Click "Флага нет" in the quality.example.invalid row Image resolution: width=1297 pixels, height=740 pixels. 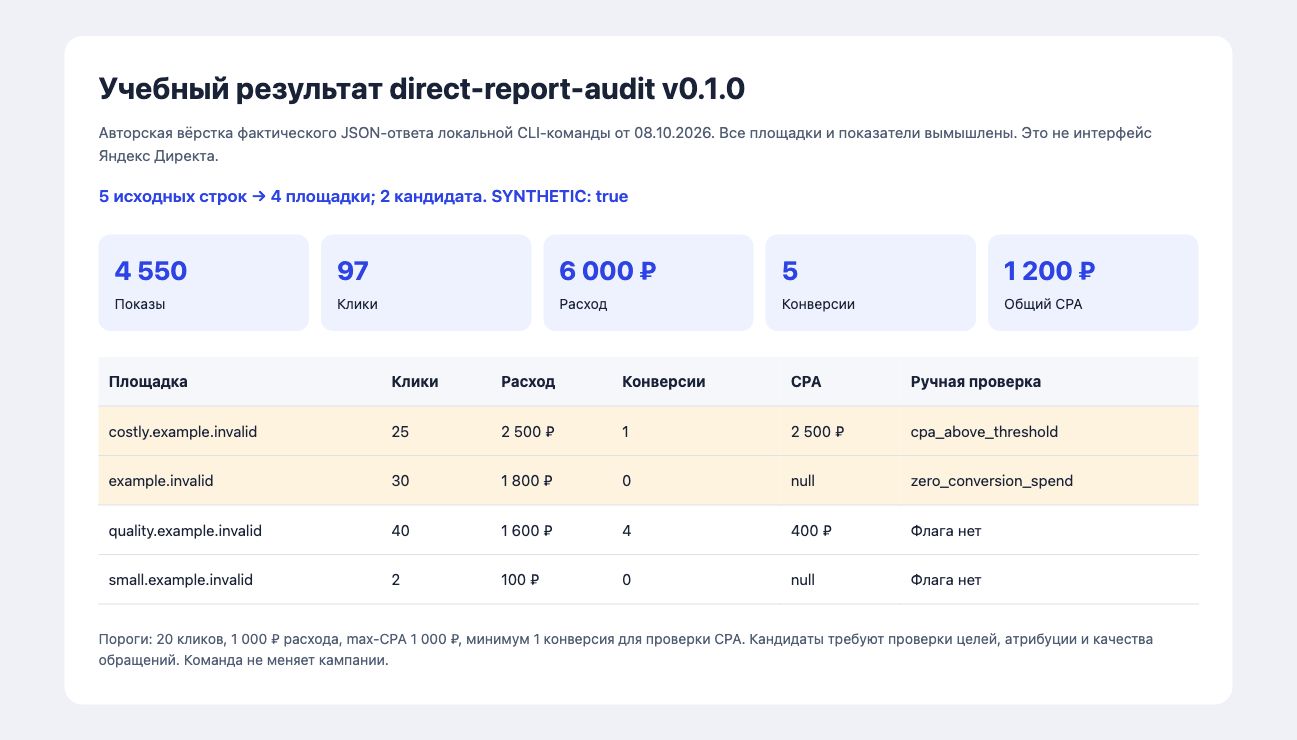946,531
